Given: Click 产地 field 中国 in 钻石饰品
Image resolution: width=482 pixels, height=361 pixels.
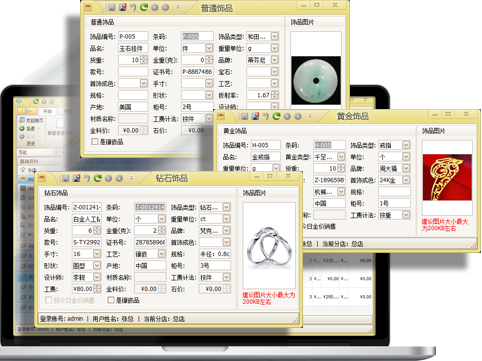Looking at the screenshot, I should pyautogui.click(x=150, y=266).
